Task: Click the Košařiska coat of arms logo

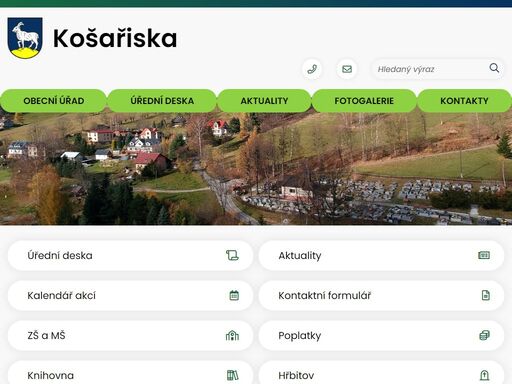Action: (x=25, y=38)
